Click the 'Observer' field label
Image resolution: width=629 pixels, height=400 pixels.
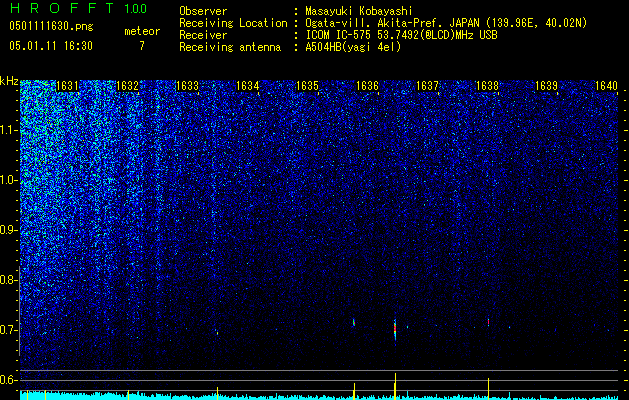(203, 11)
